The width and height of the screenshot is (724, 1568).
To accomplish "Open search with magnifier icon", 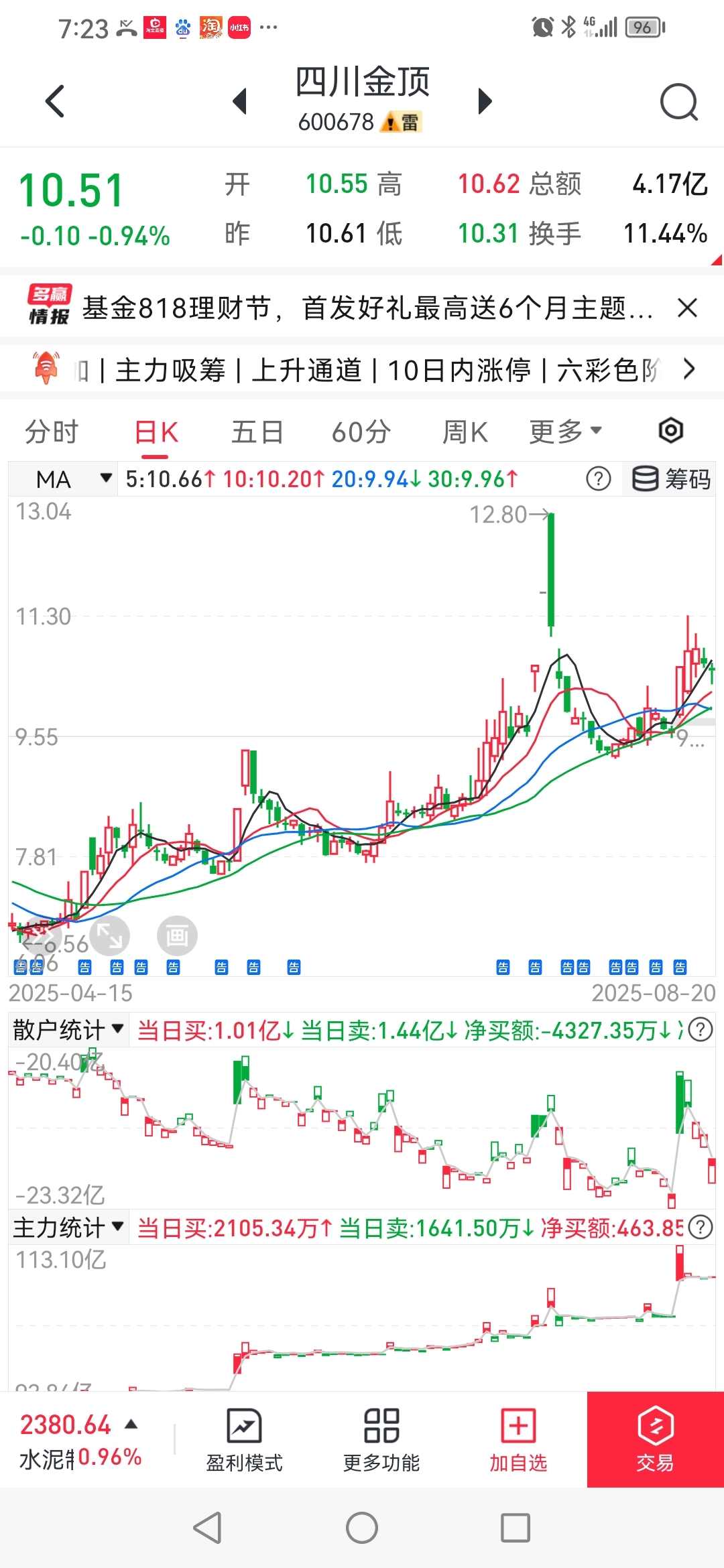I will (x=678, y=102).
